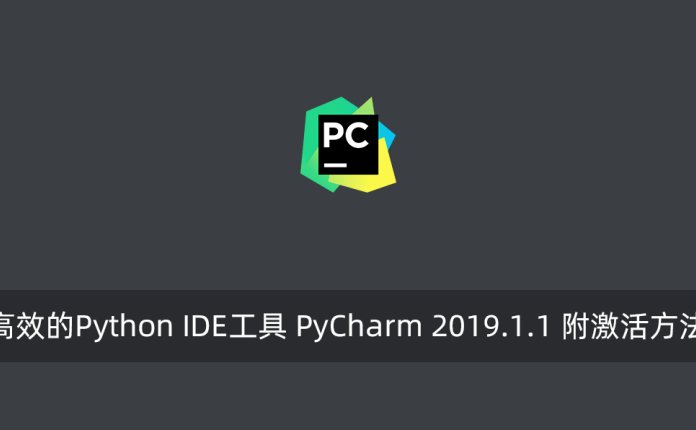The width and height of the screenshot is (696, 430).
Task: Click the blue shape on logo's right
Action: [386, 136]
